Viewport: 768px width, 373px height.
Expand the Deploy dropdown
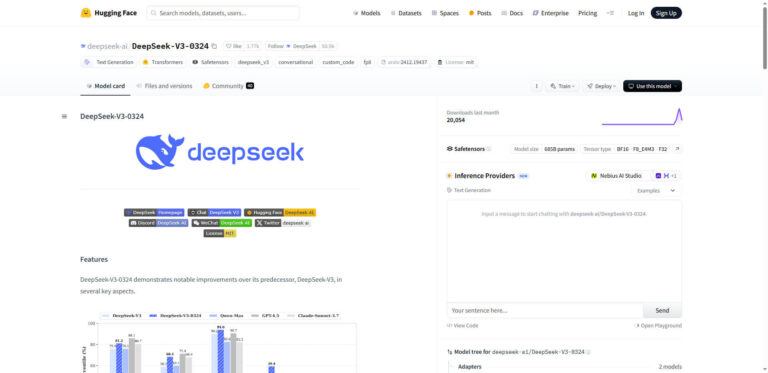pyautogui.click(x=600, y=86)
